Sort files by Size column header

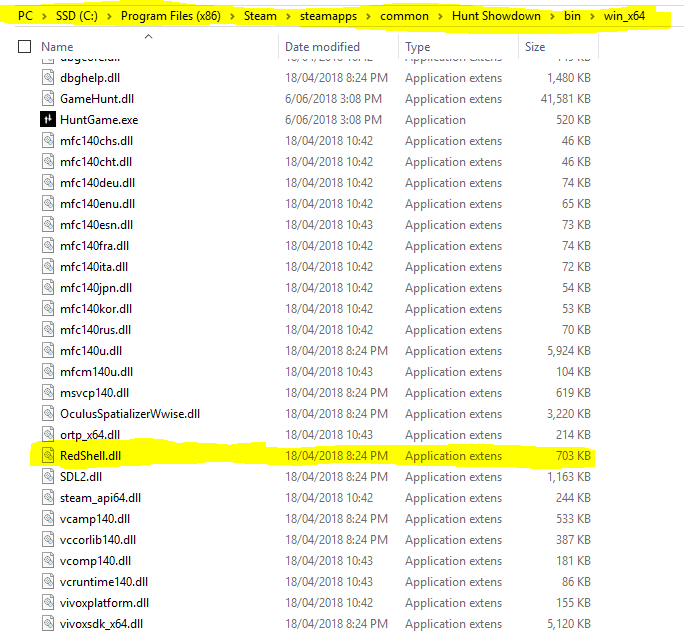click(535, 47)
